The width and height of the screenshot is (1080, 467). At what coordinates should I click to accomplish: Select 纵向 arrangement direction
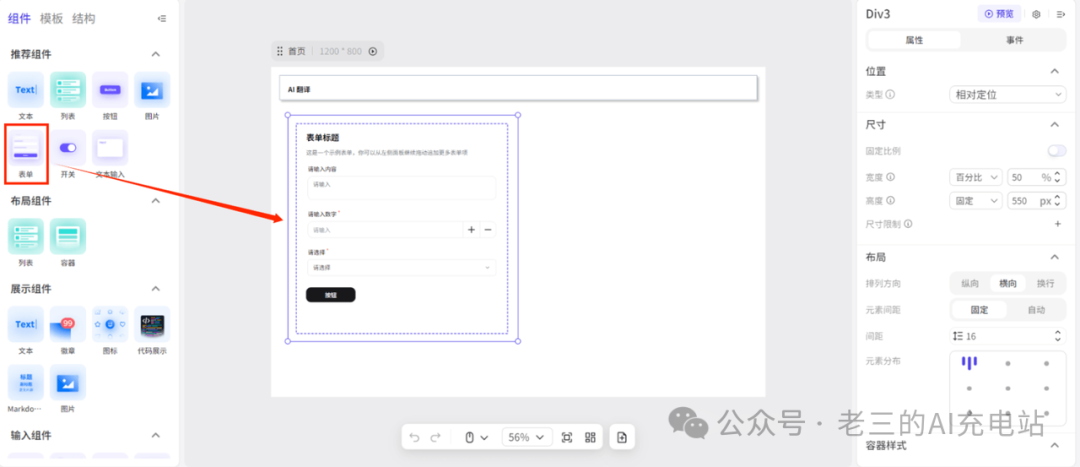[x=970, y=283]
